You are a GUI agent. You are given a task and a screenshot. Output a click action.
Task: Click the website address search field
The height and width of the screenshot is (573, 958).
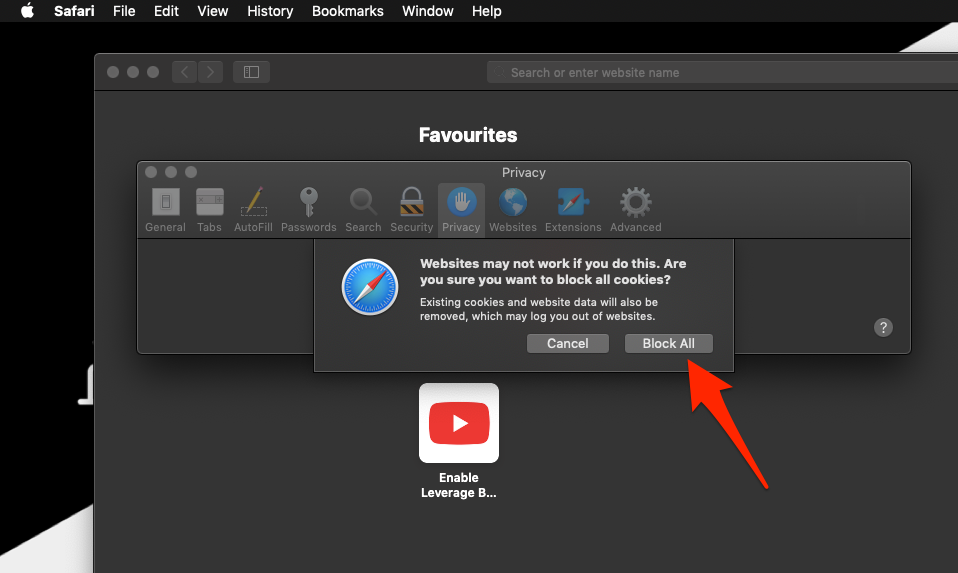pos(700,72)
